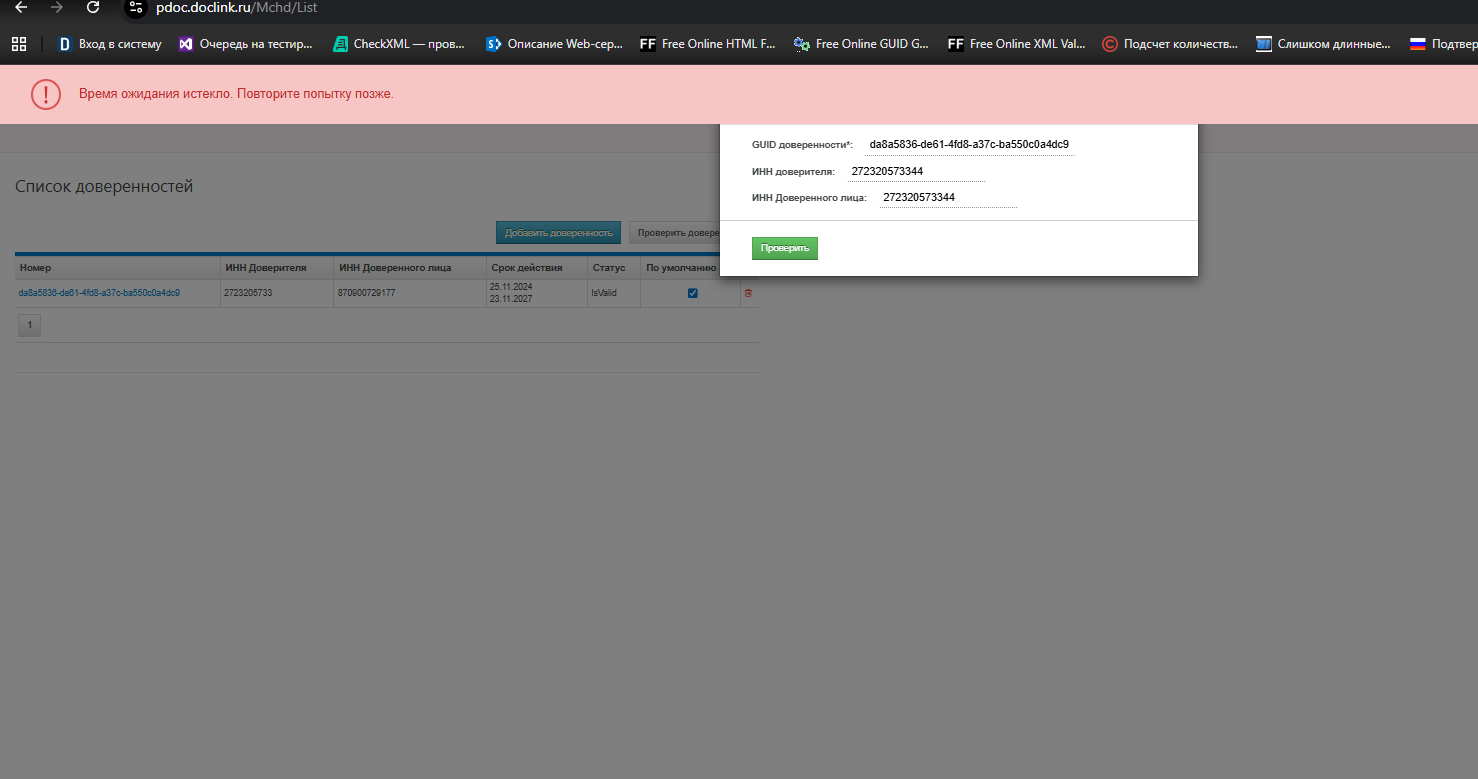Click the 'Статус' column header

pyautogui.click(x=614, y=268)
